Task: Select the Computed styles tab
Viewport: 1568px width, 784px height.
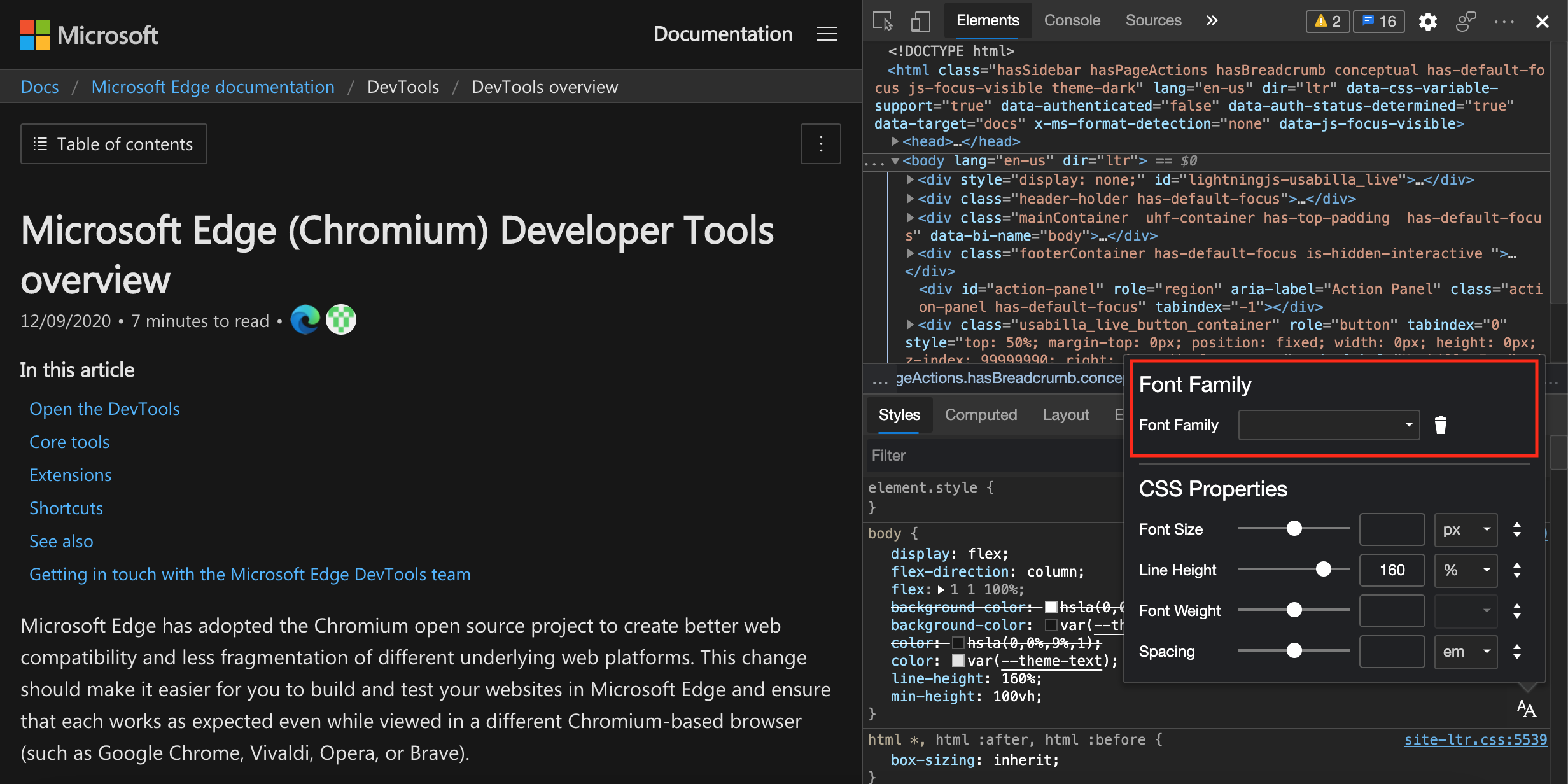Action: click(x=979, y=413)
